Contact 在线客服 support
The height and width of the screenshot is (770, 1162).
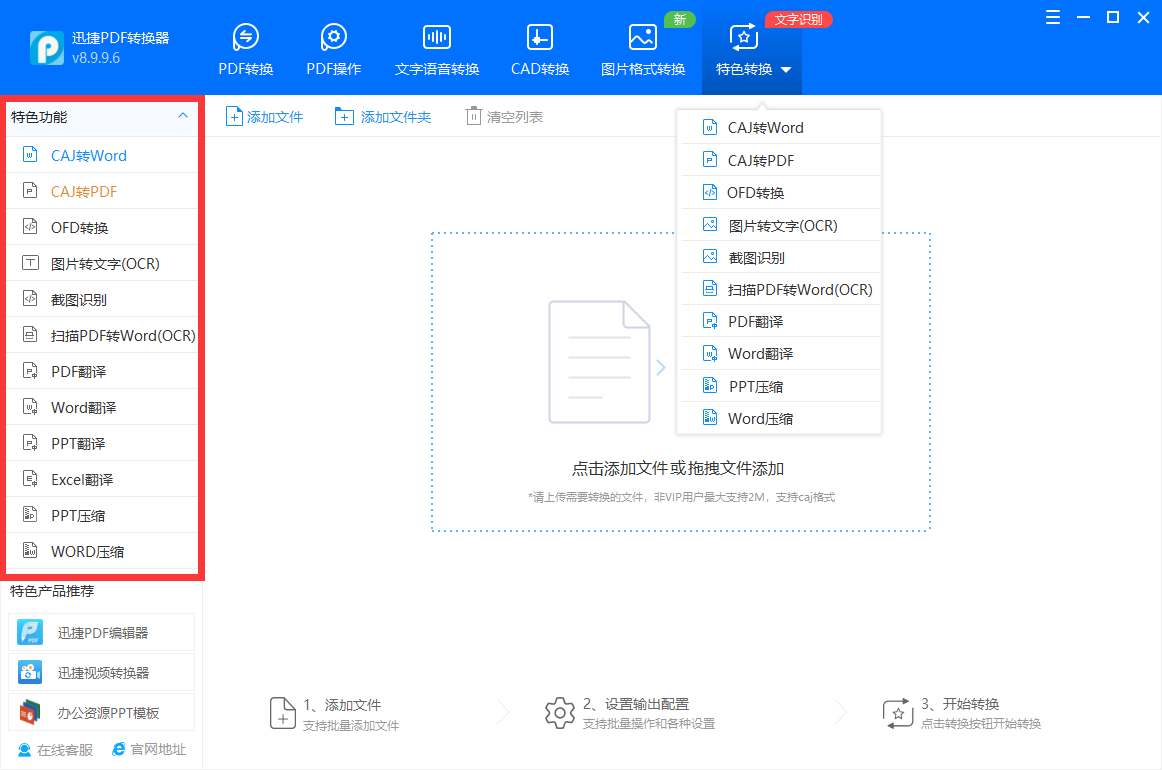[56, 750]
